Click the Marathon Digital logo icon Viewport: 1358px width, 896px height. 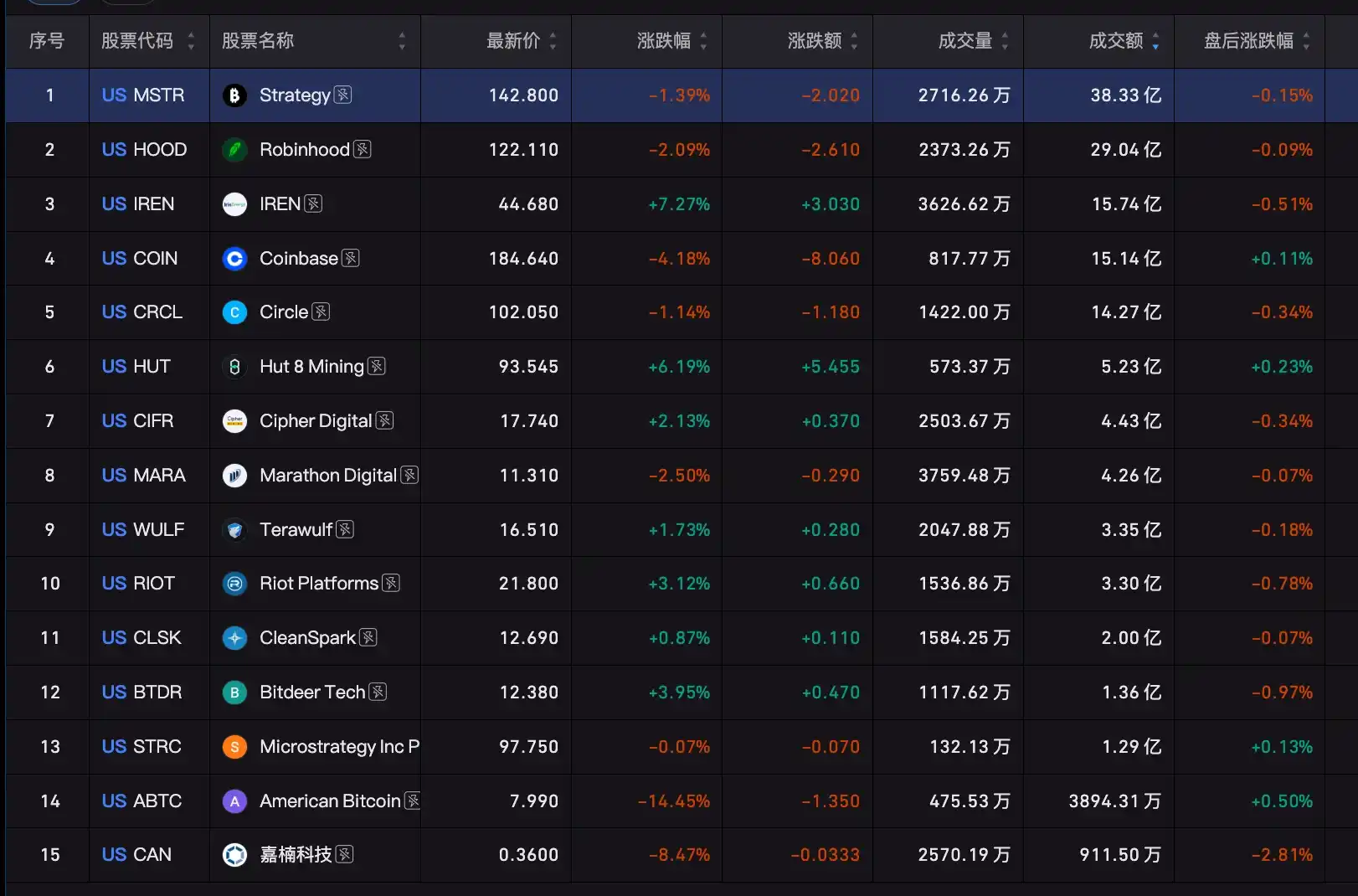pos(234,476)
